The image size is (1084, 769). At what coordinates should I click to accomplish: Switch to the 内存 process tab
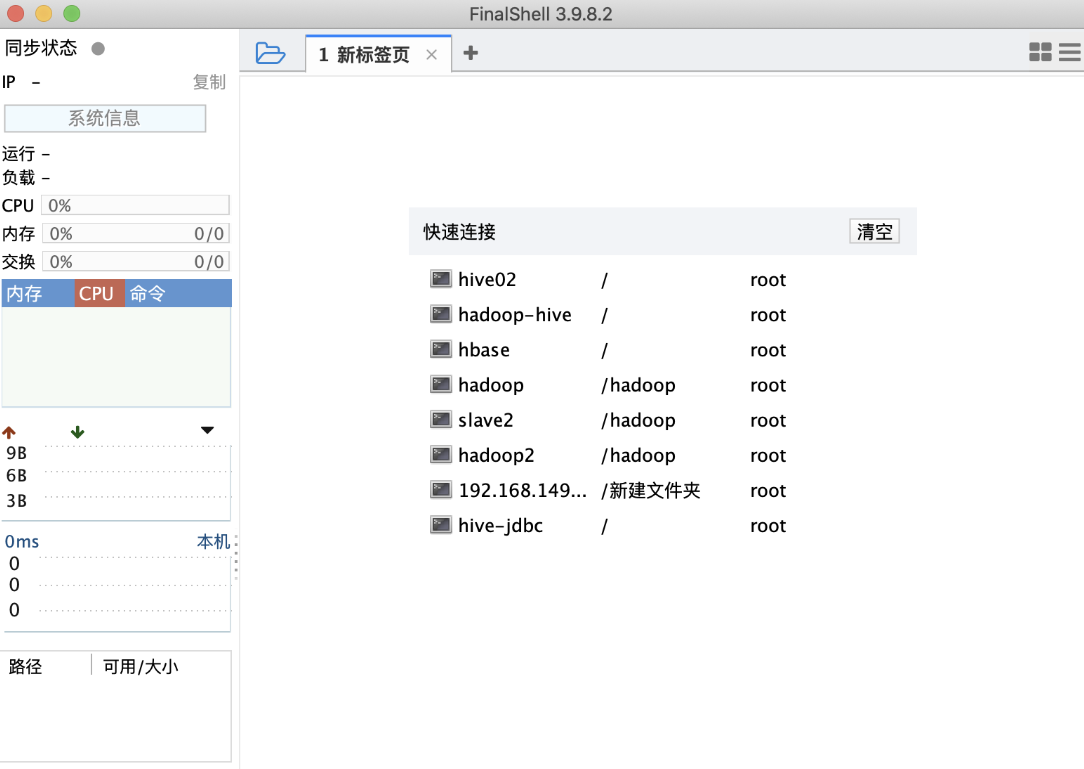[x=38, y=293]
